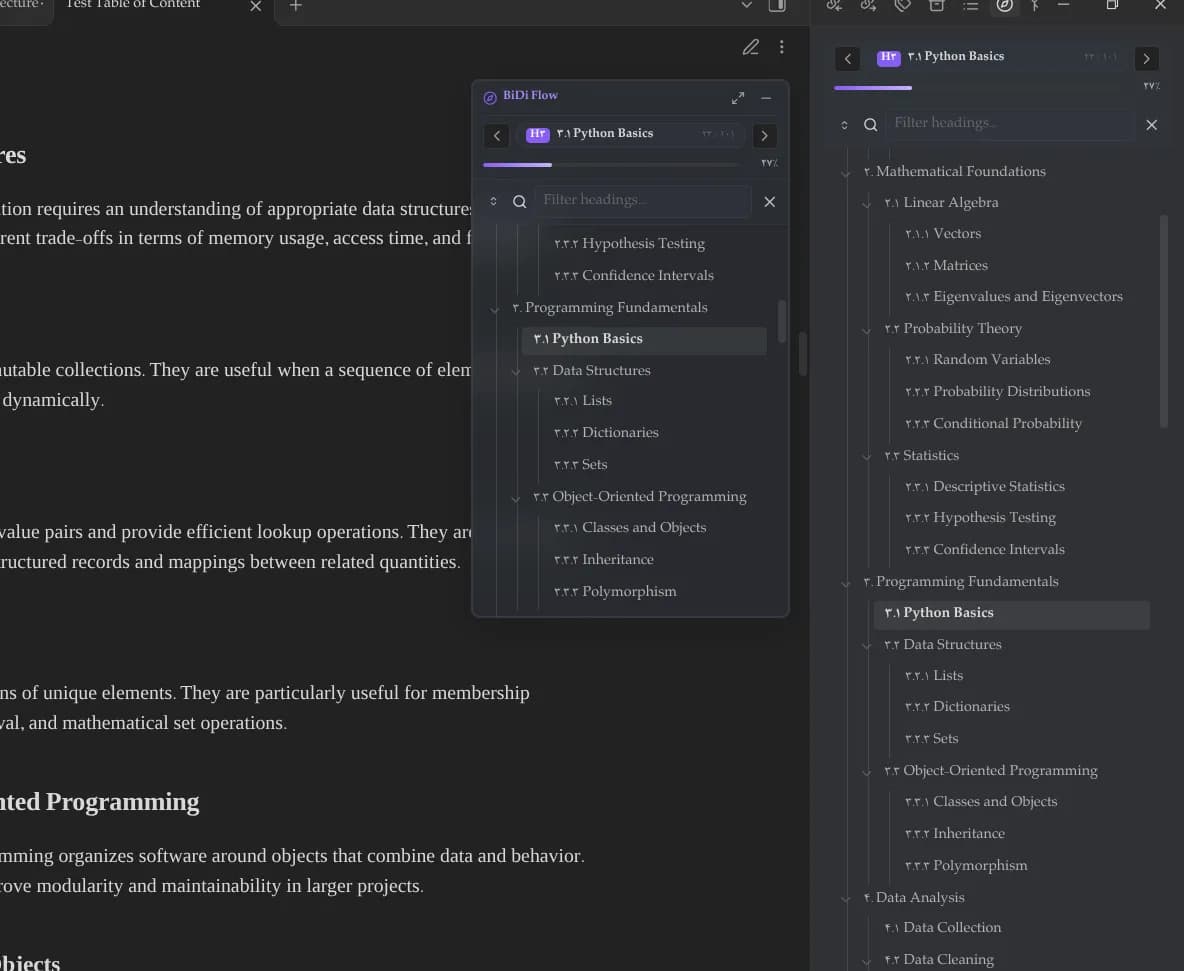Collapse Data Structures in the sidebar
Viewport: 1184px width, 971px height.
tap(866, 646)
